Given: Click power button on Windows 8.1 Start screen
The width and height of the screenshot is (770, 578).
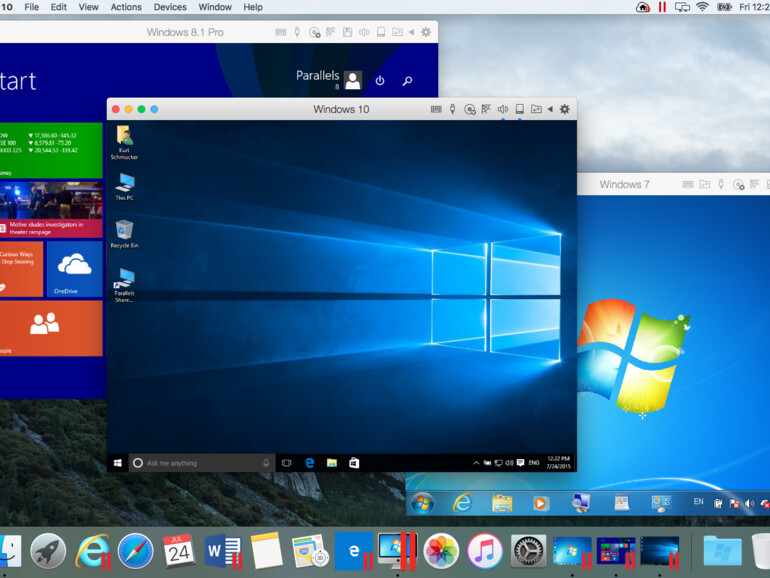Looking at the screenshot, I should (380, 81).
